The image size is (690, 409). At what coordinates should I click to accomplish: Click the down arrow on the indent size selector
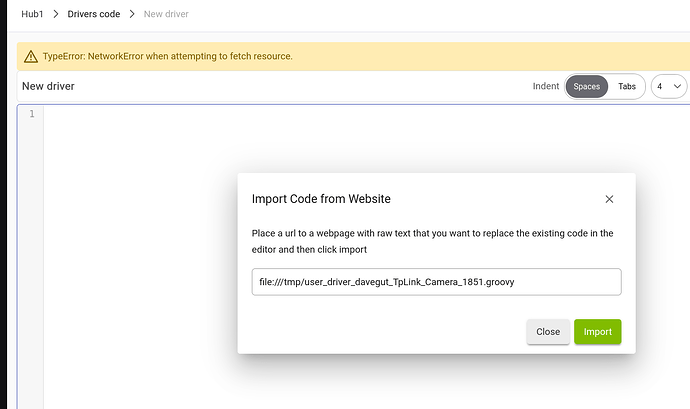678,87
